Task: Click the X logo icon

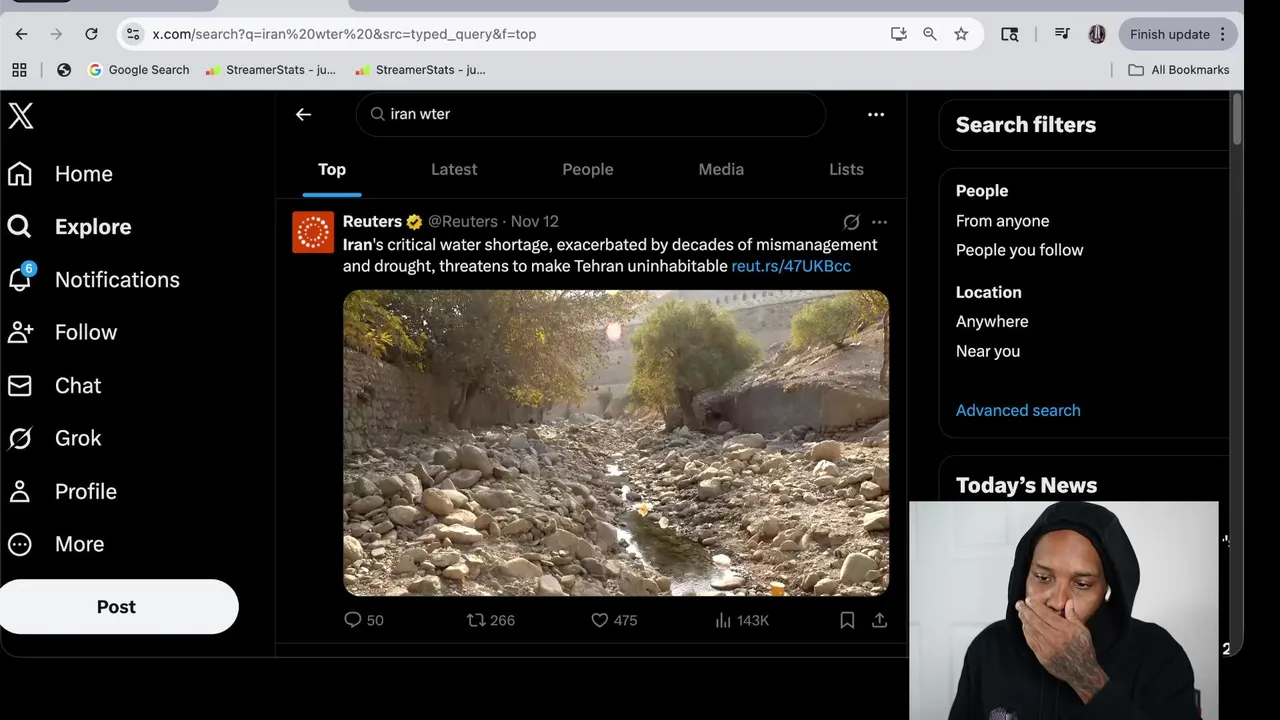Action: point(21,116)
